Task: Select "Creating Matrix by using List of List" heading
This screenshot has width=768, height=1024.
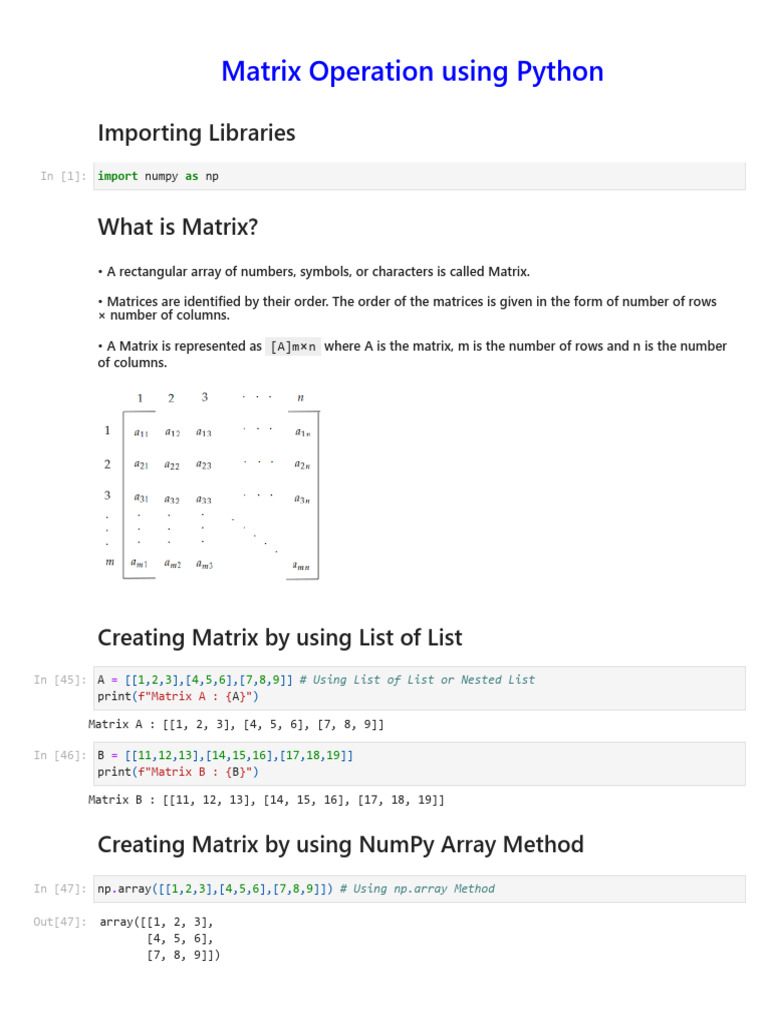Action: tap(280, 637)
